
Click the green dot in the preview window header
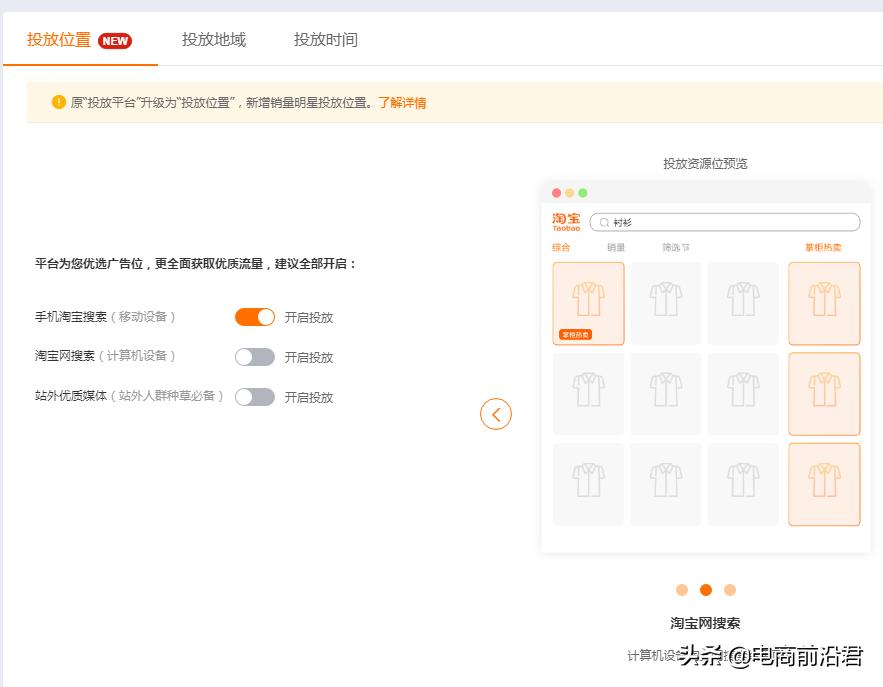pos(584,192)
